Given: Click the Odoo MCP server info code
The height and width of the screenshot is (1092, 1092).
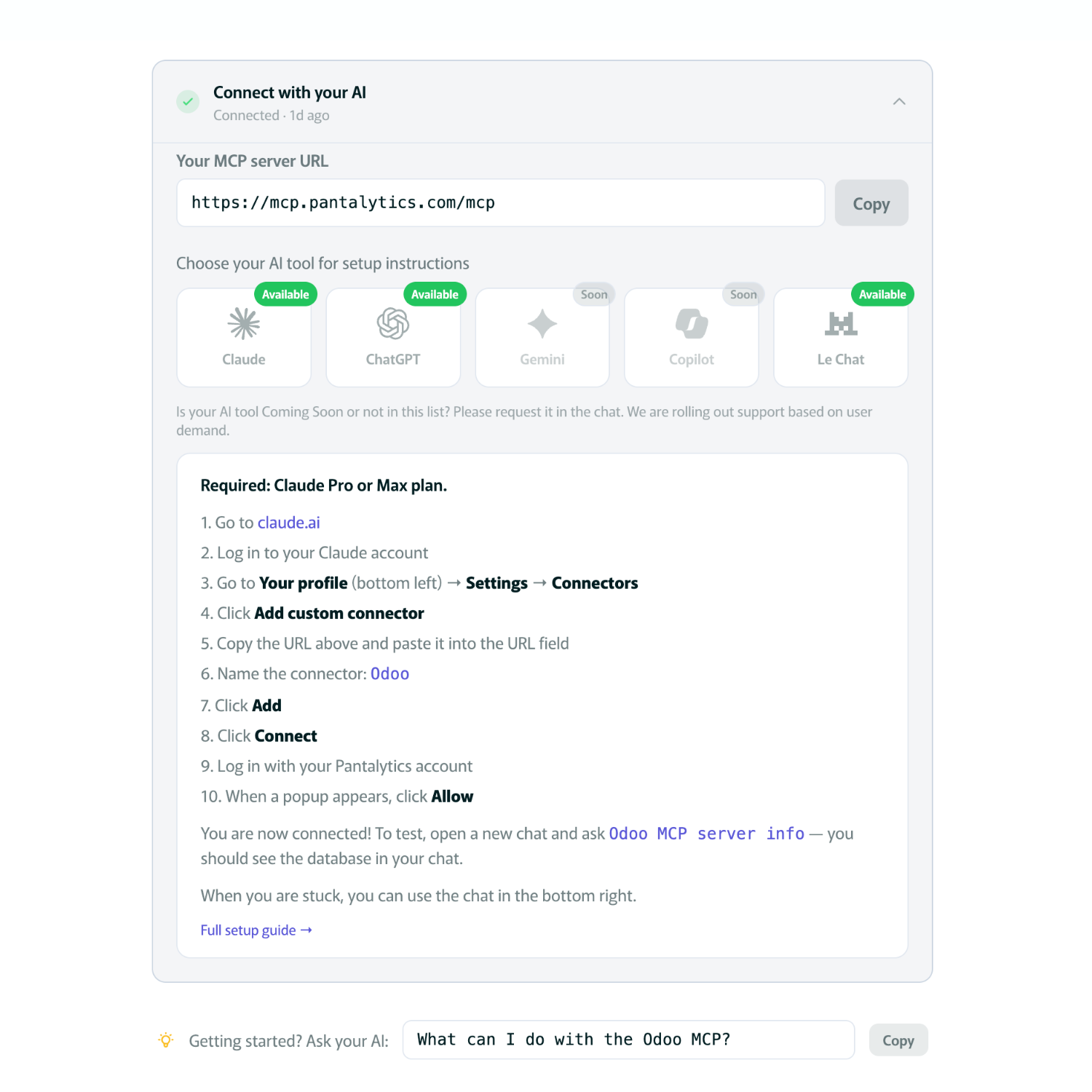Looking at the screenshot, I should pyautogui.click(x=706, y=834).
